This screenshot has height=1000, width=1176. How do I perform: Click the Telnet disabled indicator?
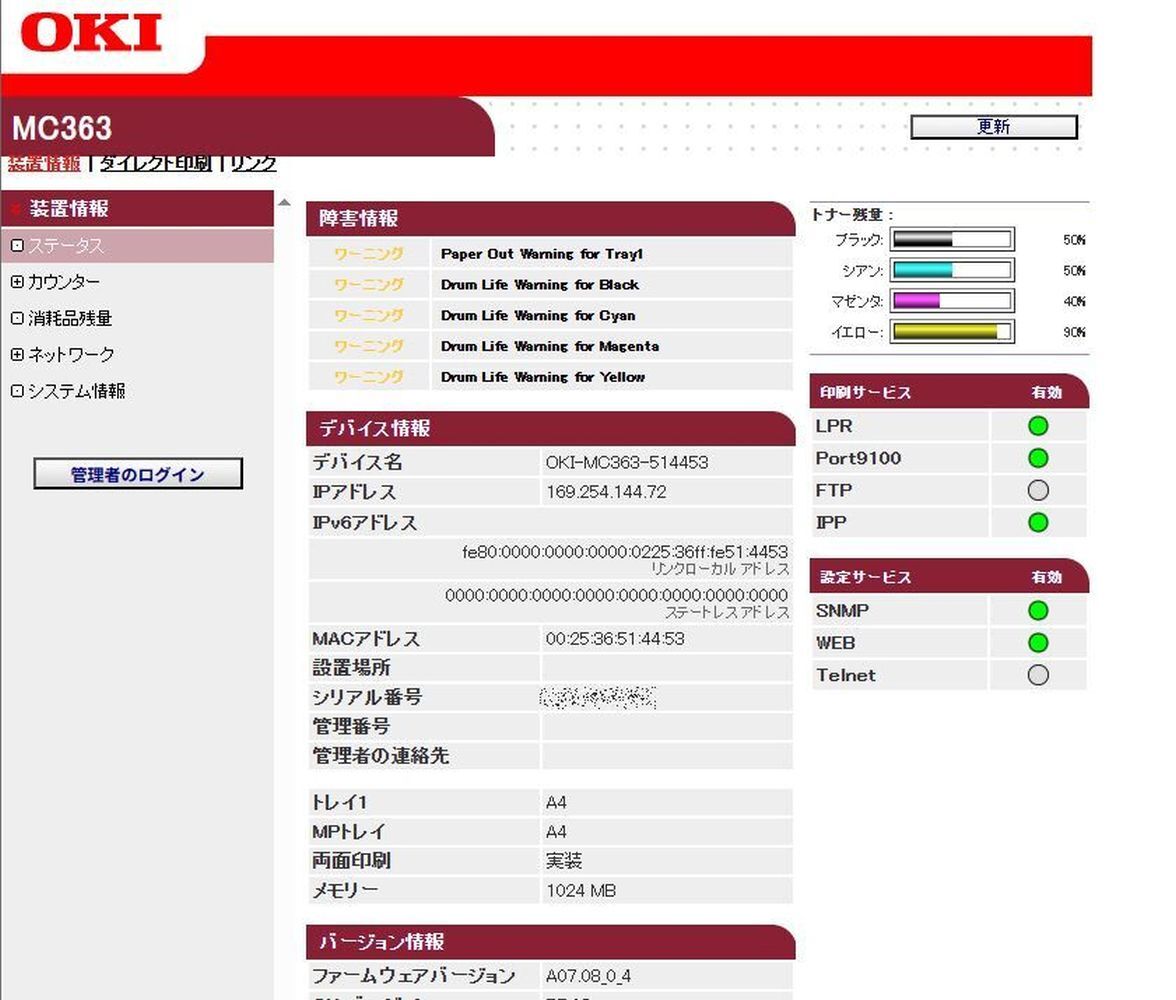pyautogui.click(x=1037, y=675)
